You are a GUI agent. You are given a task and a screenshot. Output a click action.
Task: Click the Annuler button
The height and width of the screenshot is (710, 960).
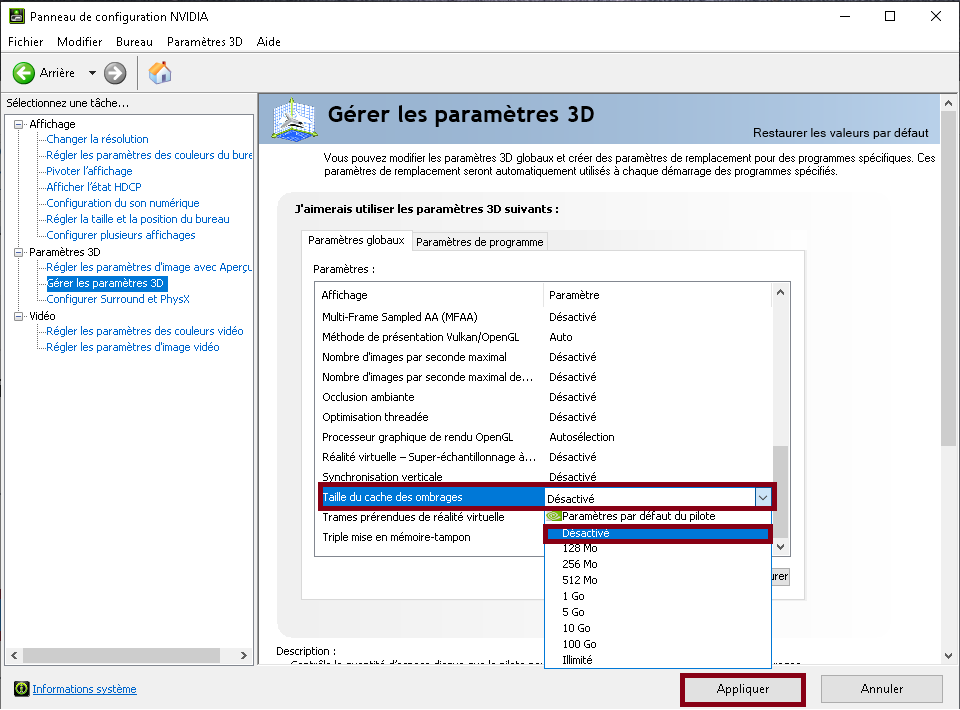[x=881, y=689]
